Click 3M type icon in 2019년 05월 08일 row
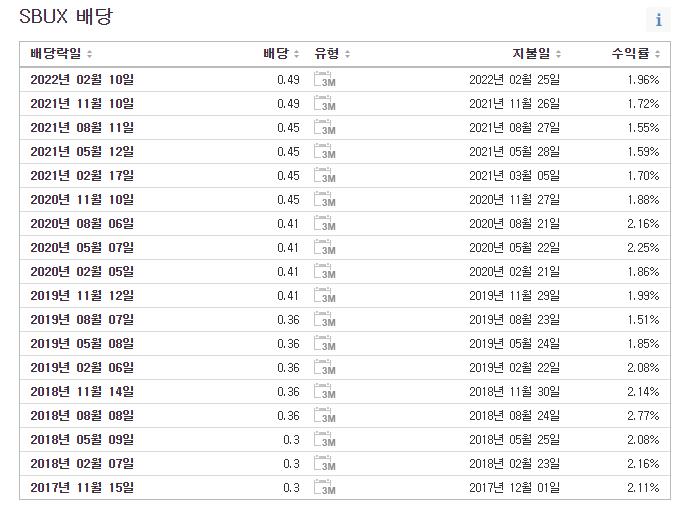Viewport: 680px width, 509px height. click(325, 344)
